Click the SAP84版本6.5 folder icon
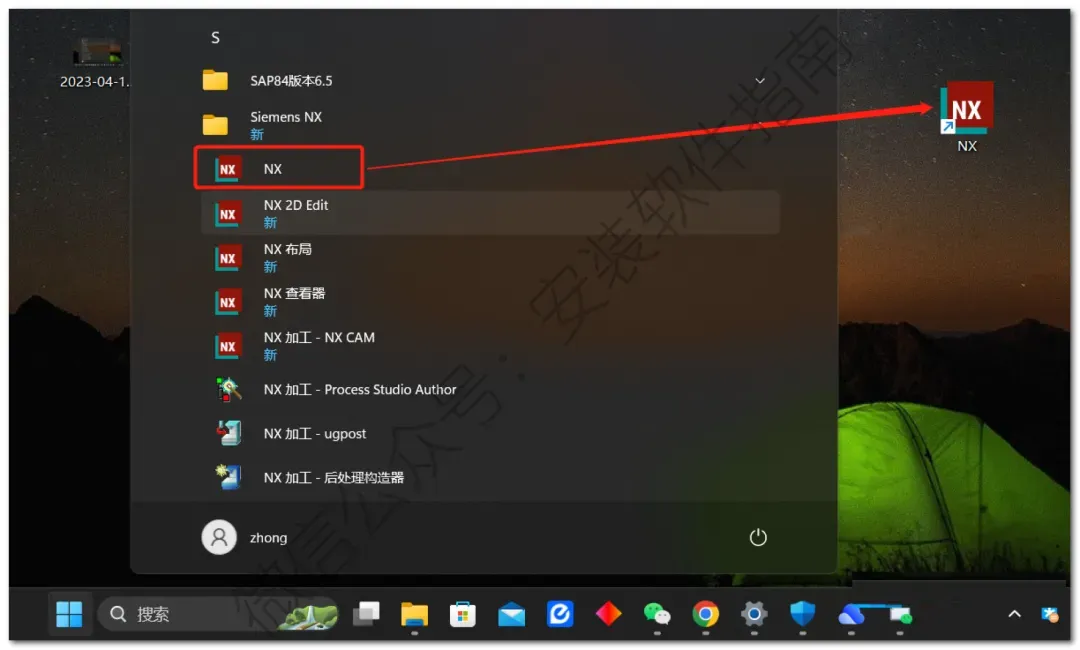 tap(215, 81)
